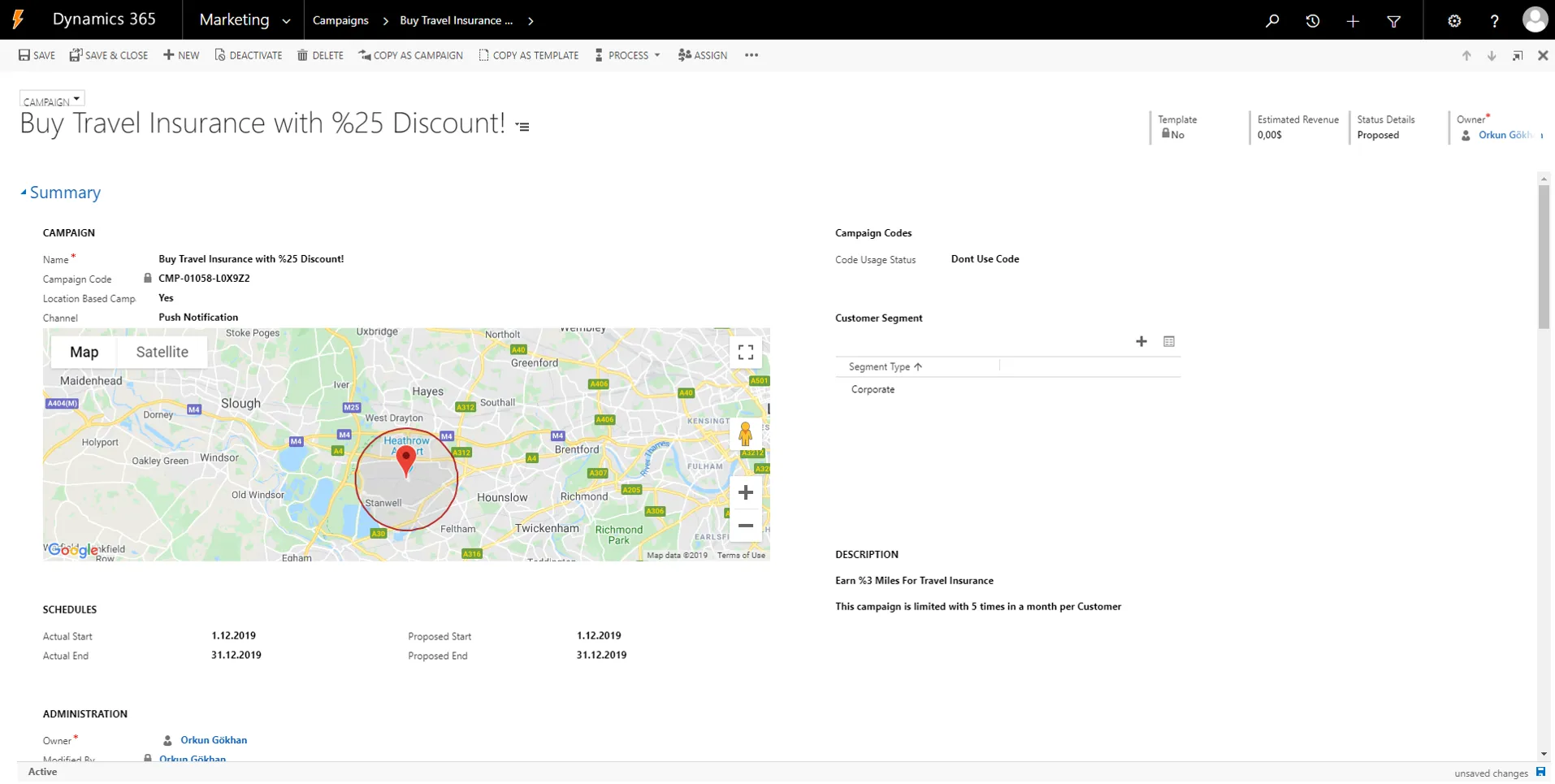Zoom in on the map

[x=745, y=492]
